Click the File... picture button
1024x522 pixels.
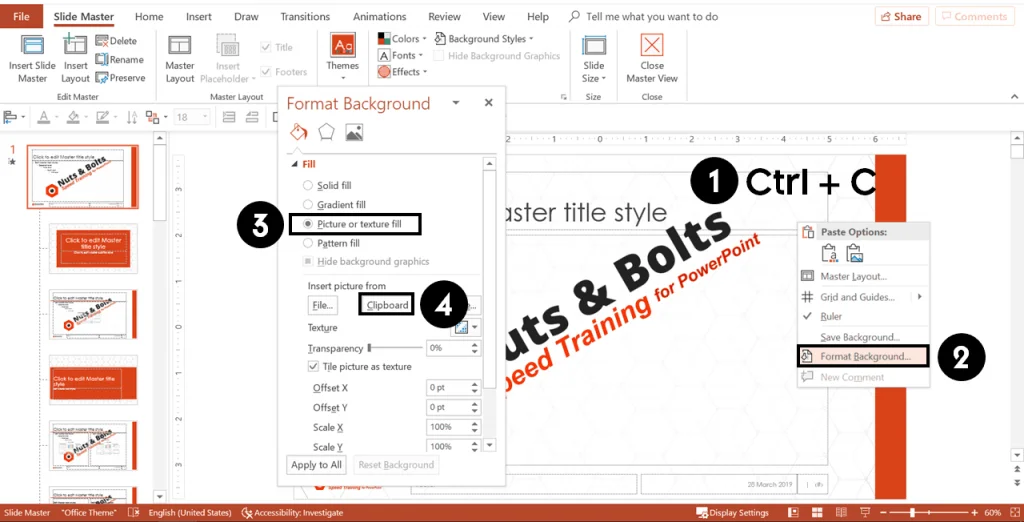323,305
